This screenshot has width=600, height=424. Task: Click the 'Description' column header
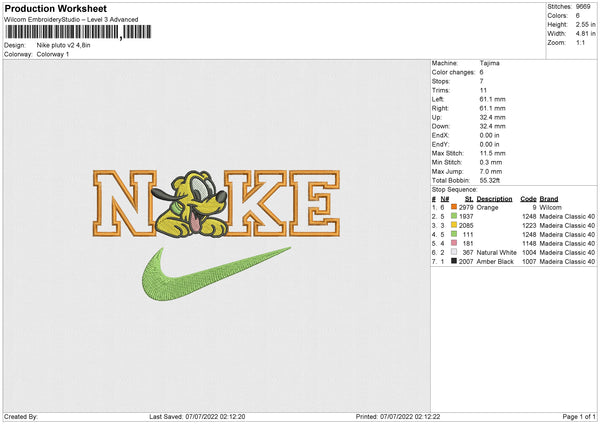(494, 199)
